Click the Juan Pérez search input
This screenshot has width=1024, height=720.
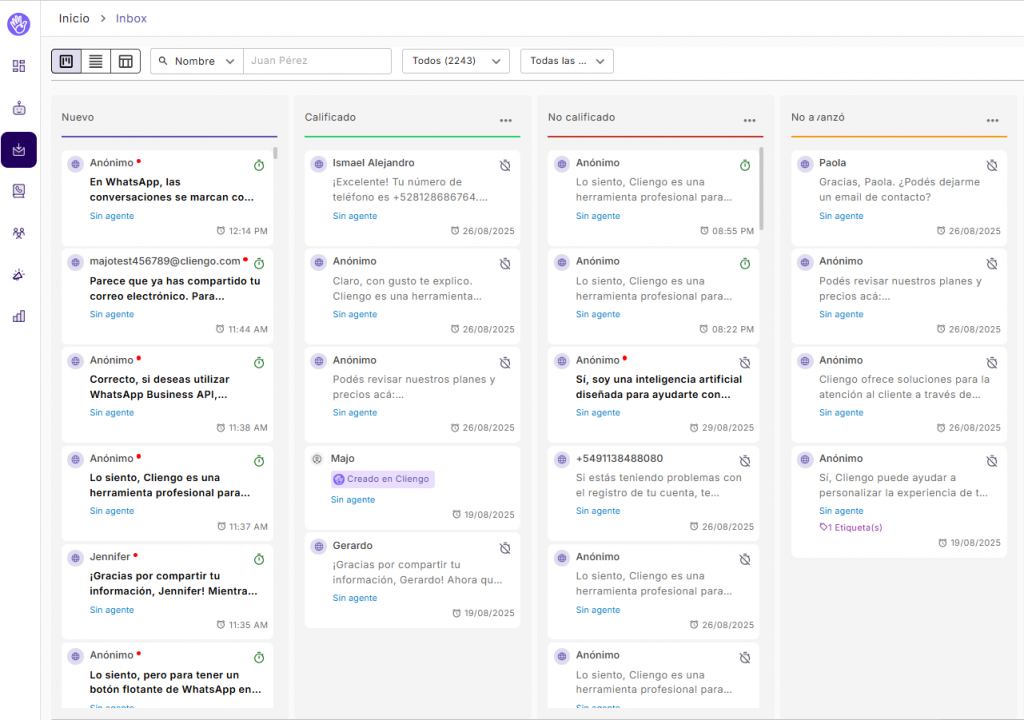pos(317,61)
